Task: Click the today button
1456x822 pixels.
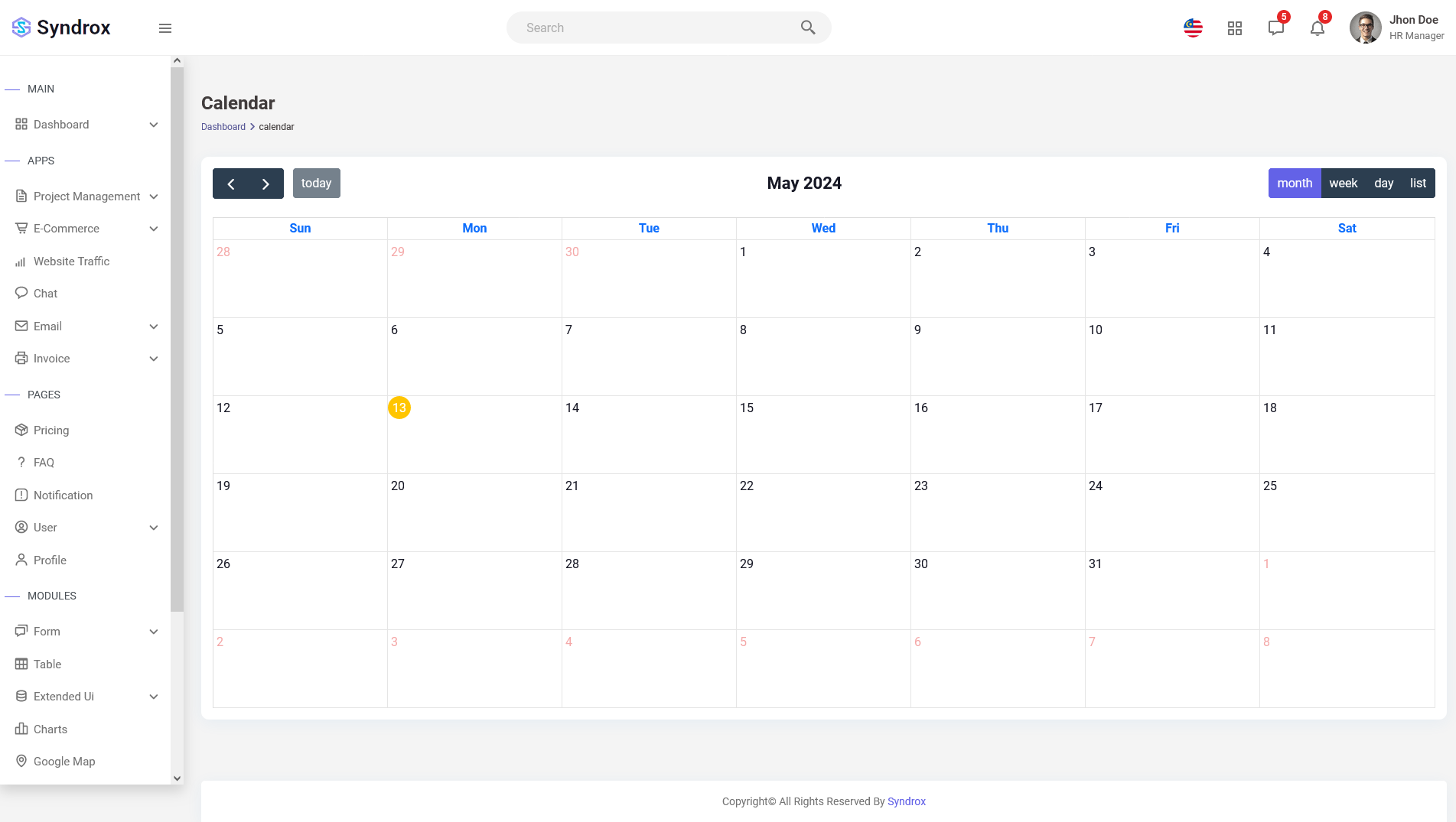Action: tap(316, 184)
